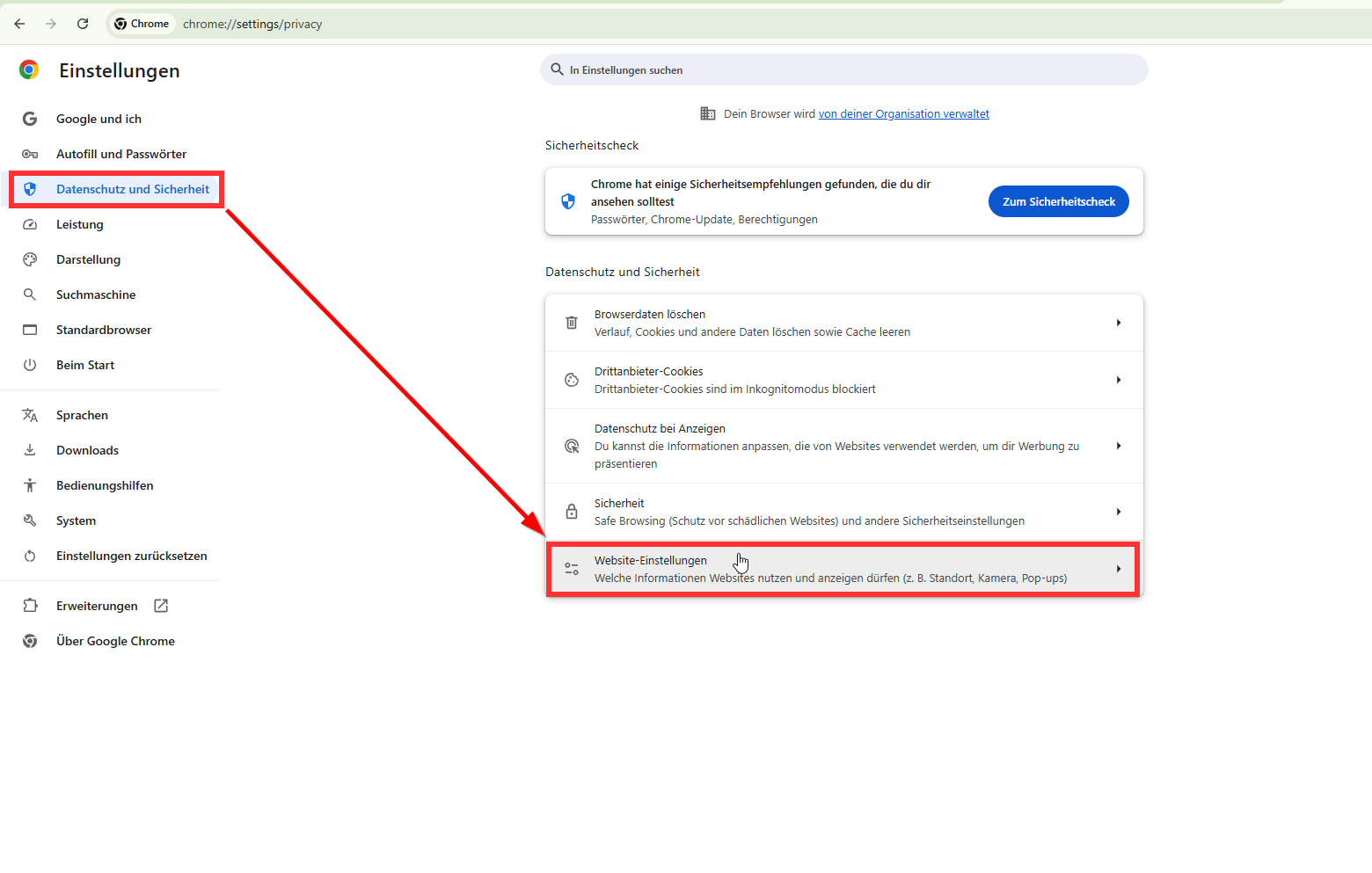Click the lock icon for Sicherheit
1372x873 pixels.
572,512
